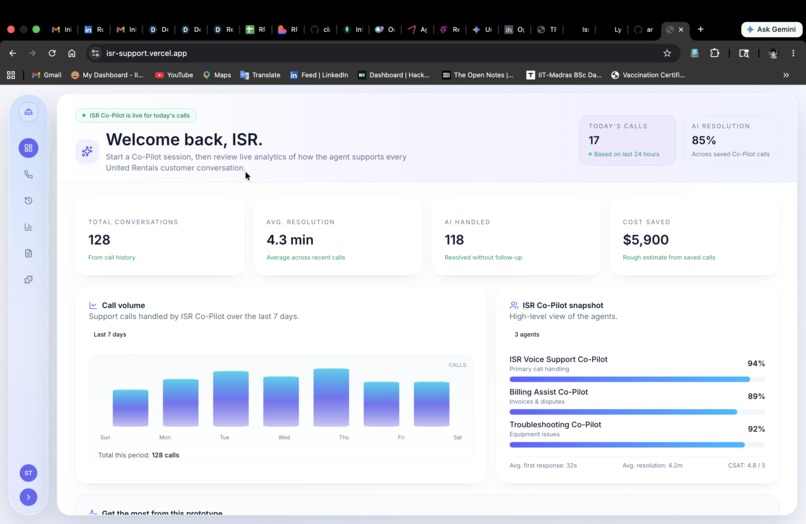Click the Total Conversations card
Image resolution: width=806 pixels, height=524 pixels.
(159, 237)
